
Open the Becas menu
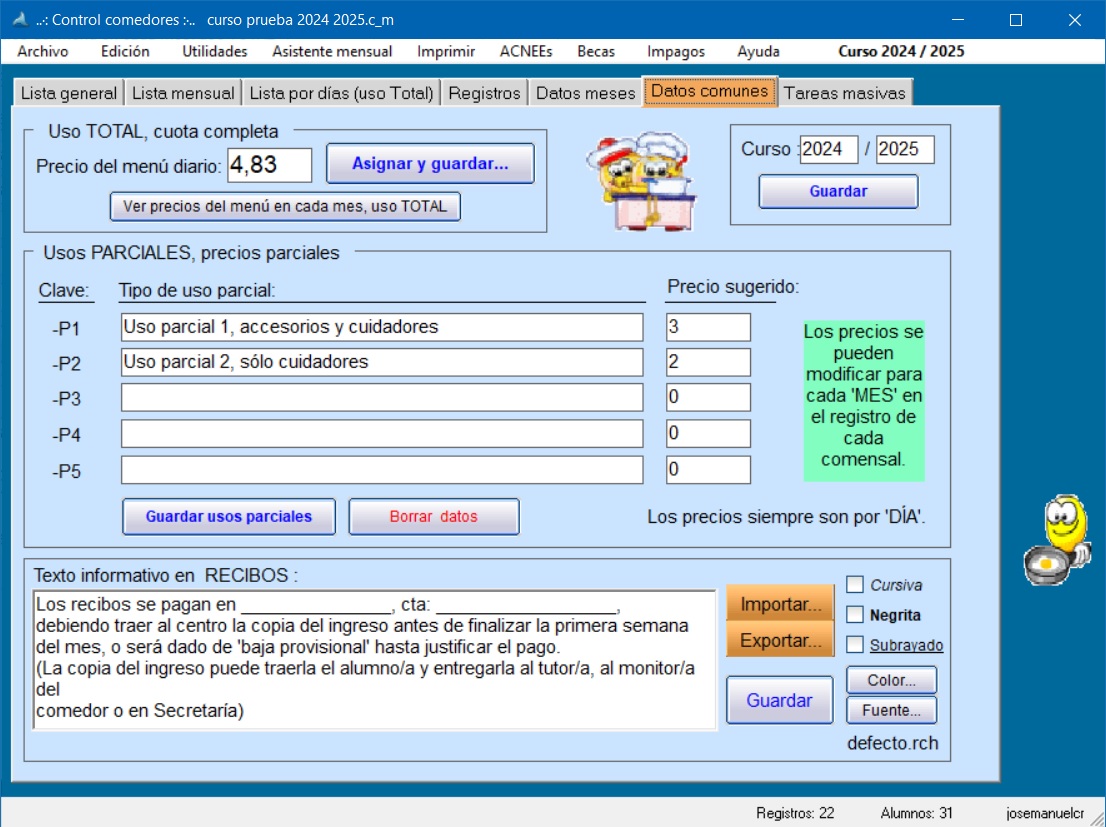[x=596, y=51]
